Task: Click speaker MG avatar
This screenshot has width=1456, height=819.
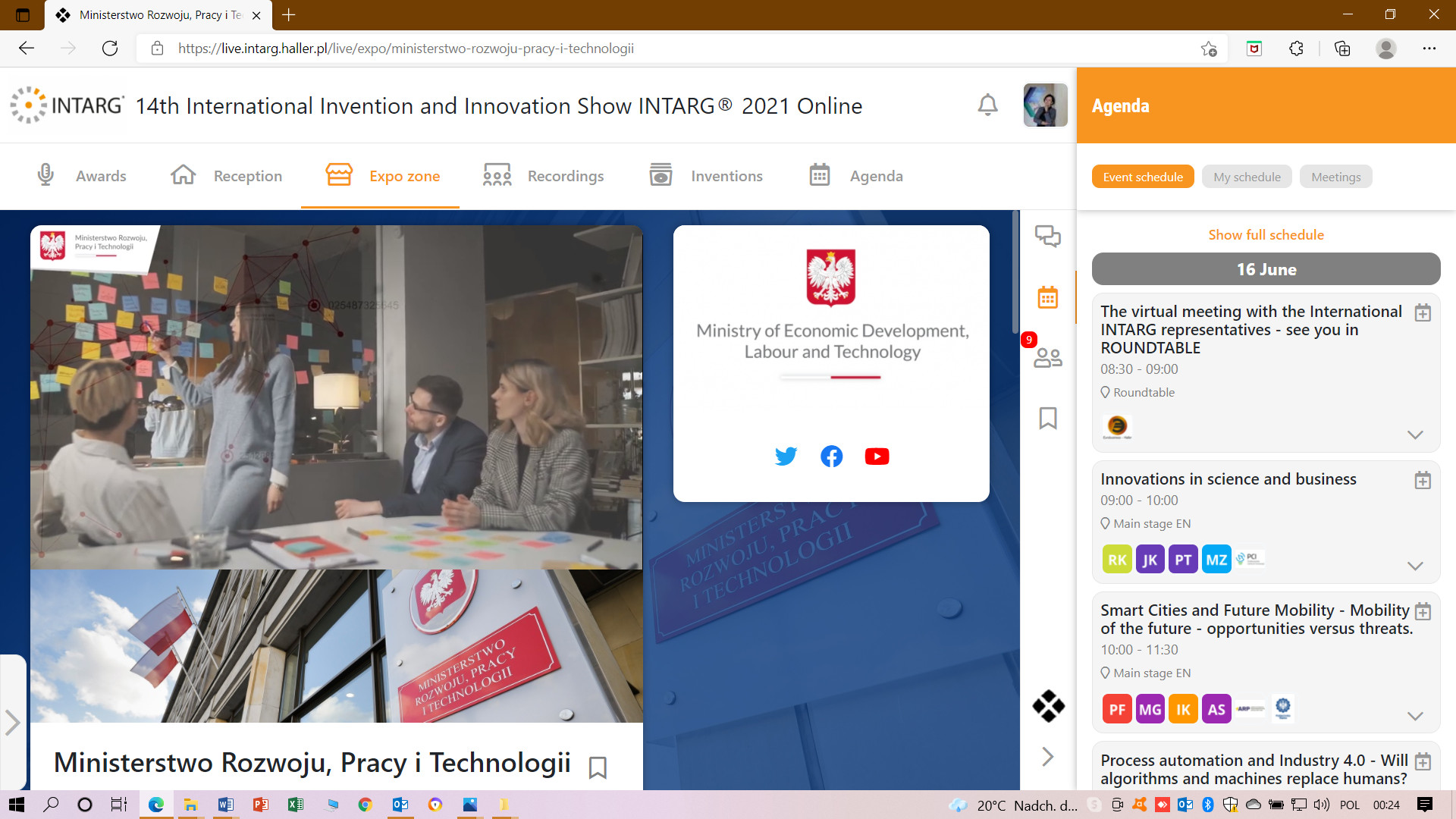Action: pyautogui.click(x=1150, y=710)
